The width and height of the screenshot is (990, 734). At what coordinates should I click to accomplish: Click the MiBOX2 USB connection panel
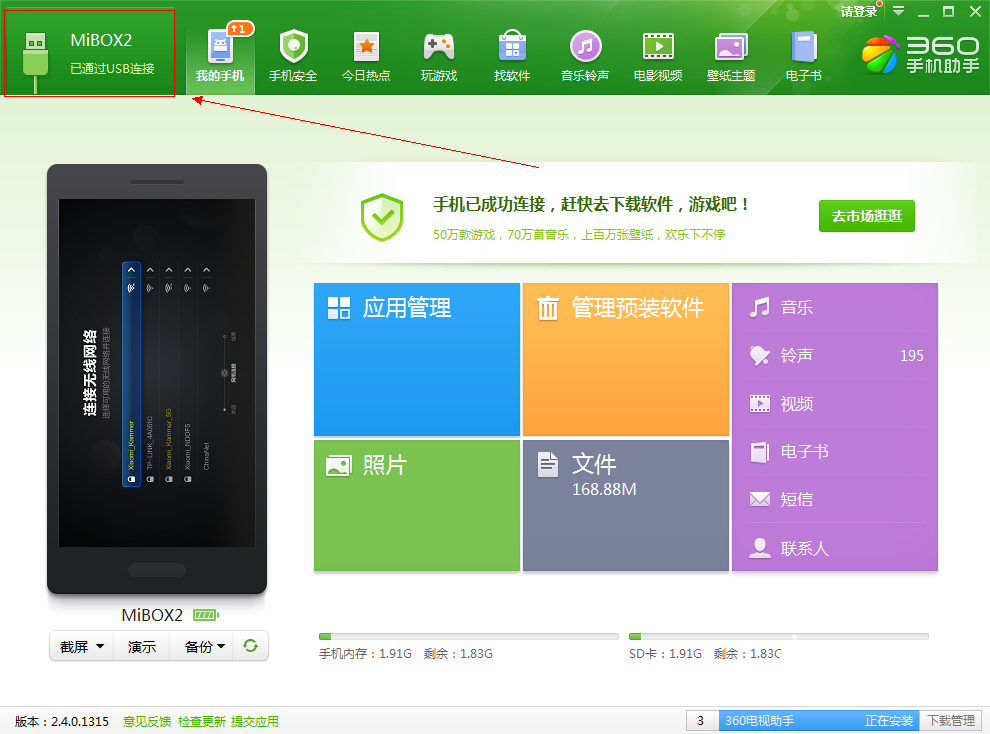[89, 54]
